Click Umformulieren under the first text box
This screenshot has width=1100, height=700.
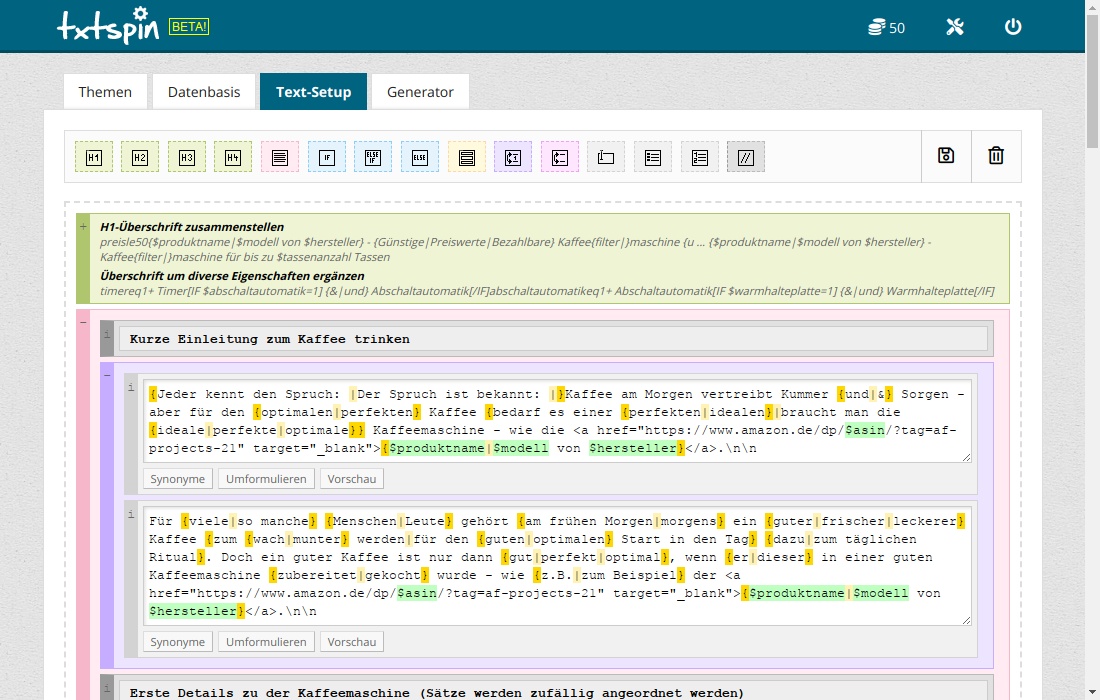pyautogui.click(x=266, y=479)
